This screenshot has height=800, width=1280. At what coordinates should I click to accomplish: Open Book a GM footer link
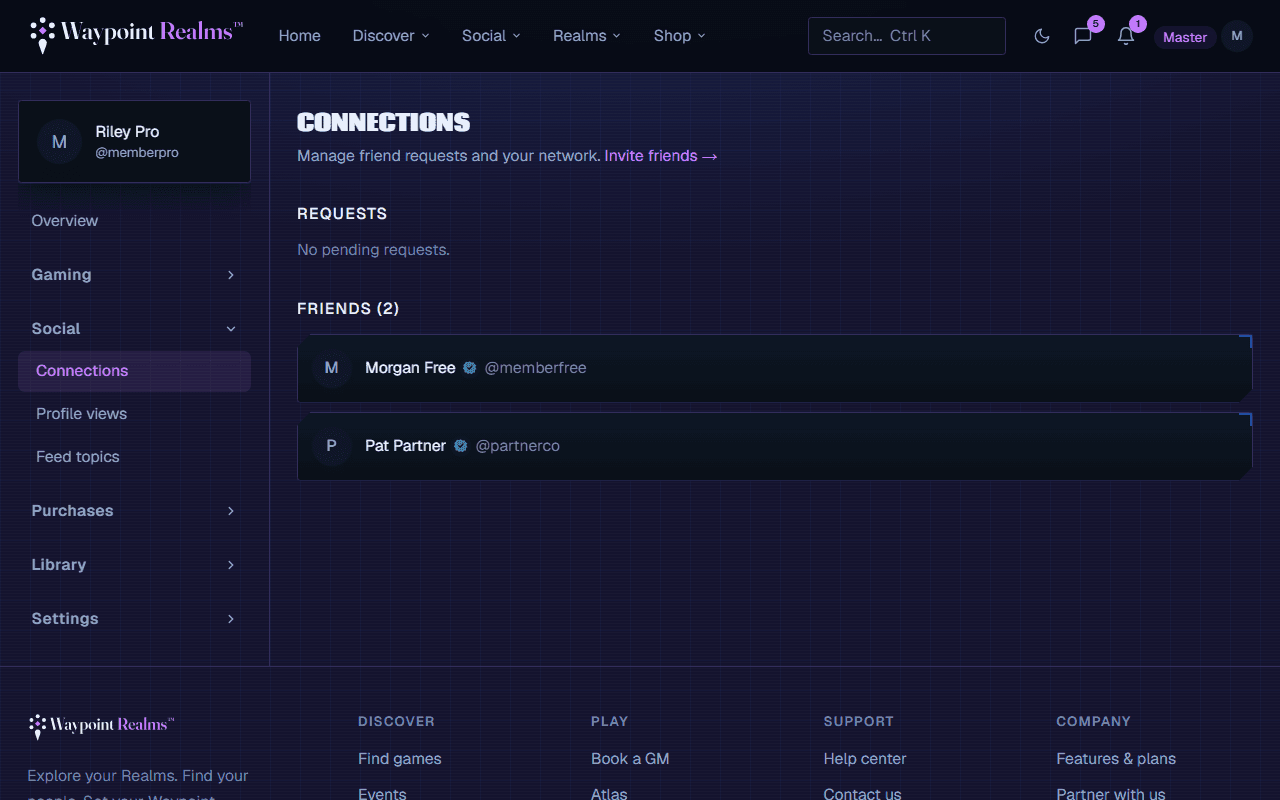click(630, 759)
